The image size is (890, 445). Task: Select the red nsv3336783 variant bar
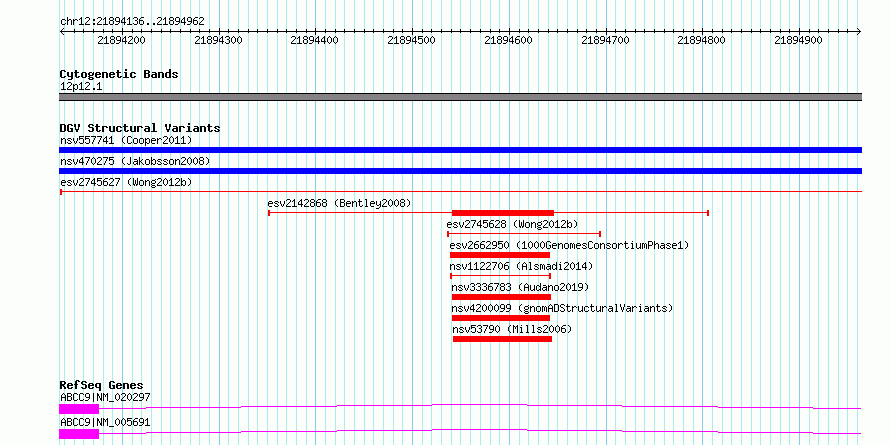501,297
